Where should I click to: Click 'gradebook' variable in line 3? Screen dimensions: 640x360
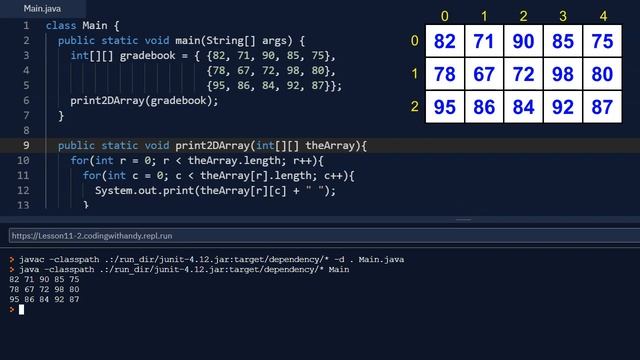point(147,56)
